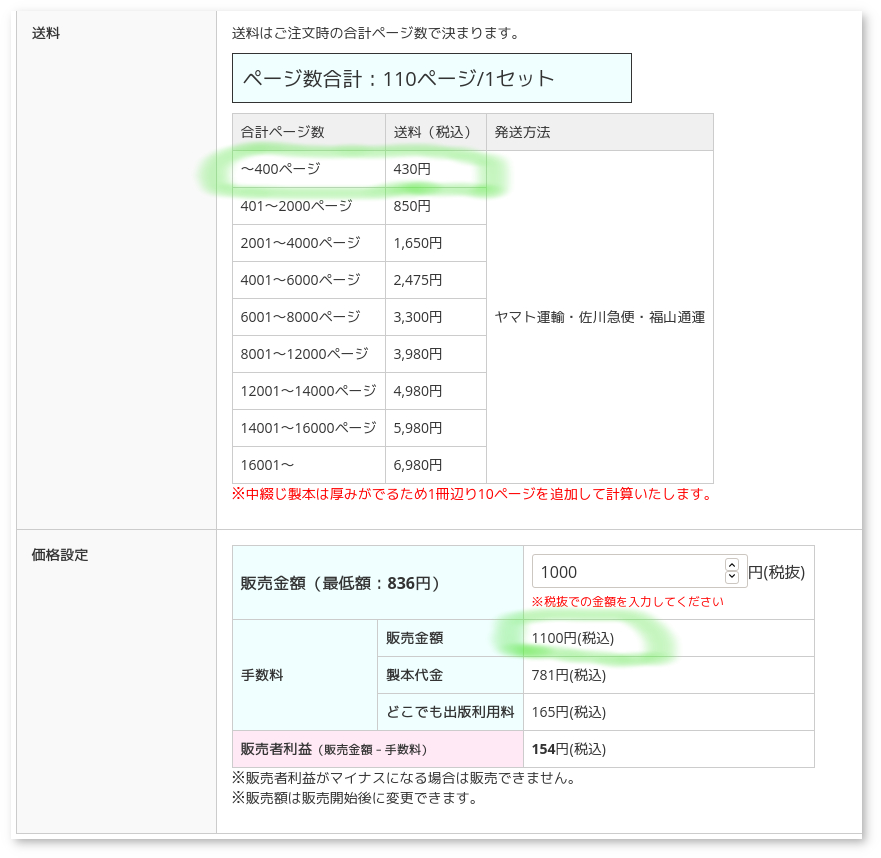Viewport: 881px width, 858px height.
Task: Click the price increment up stepper arrow
Action: click(731, 565)
